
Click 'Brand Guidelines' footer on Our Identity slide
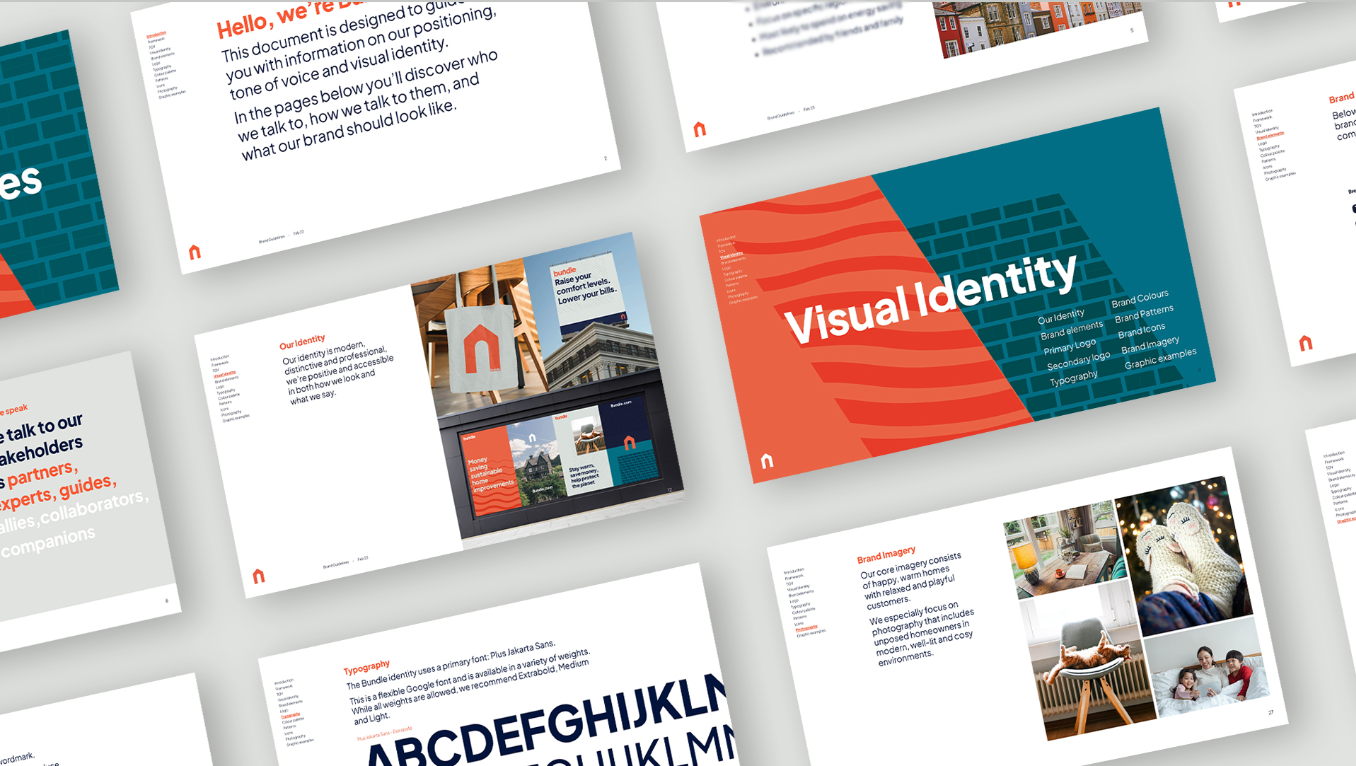point(334,565)
